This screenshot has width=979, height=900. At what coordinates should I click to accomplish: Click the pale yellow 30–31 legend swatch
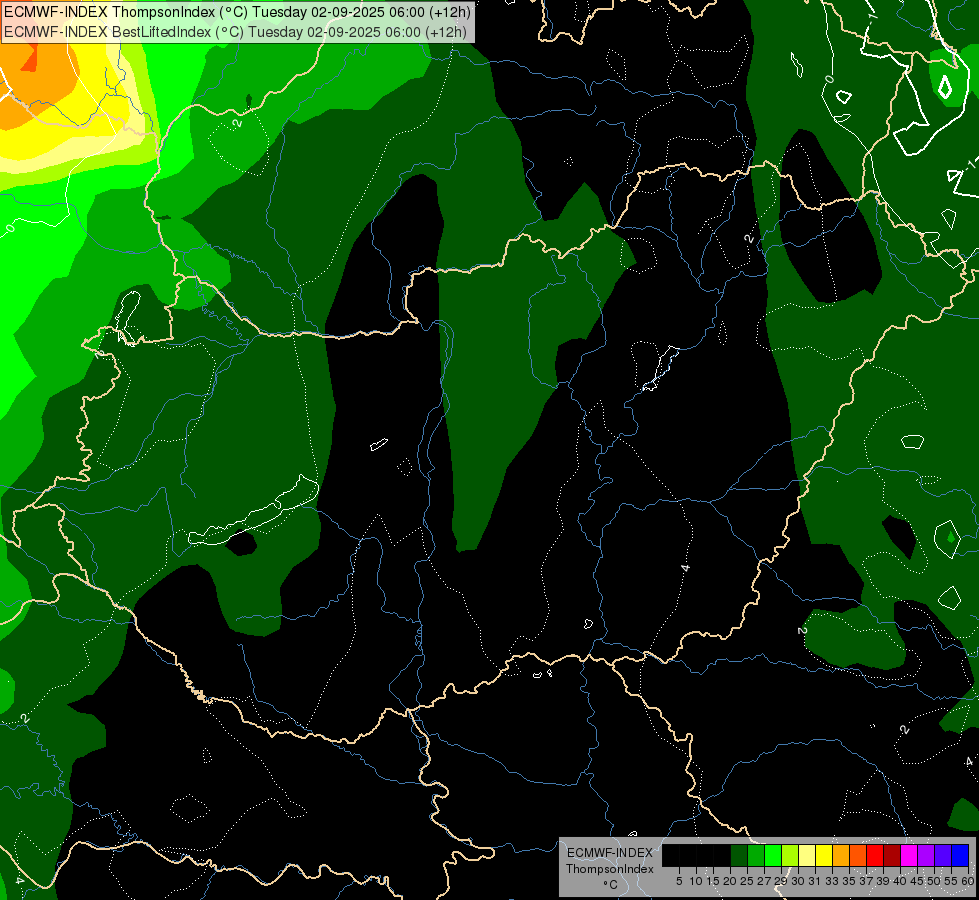[x=807, y=855]
